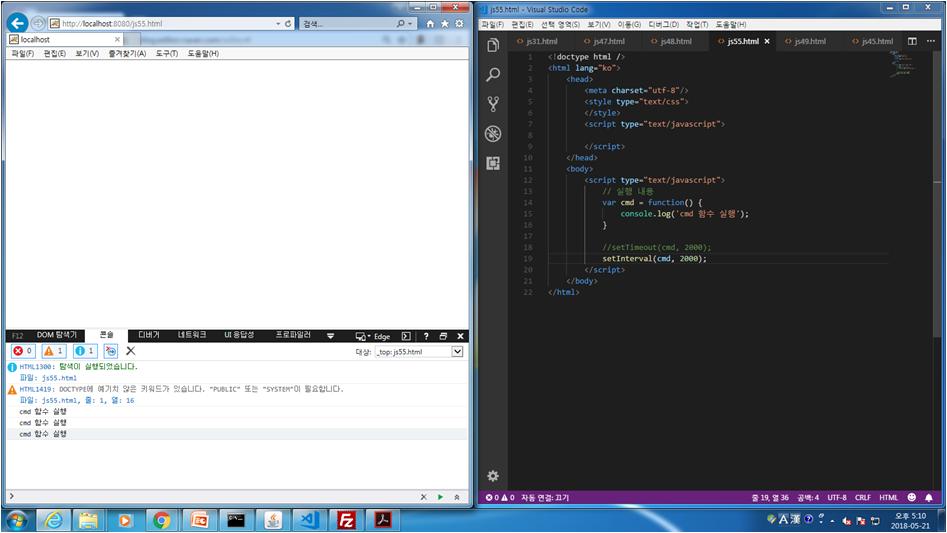Show the errors and warnings count in the VS Code status bar

click(500, 497)
